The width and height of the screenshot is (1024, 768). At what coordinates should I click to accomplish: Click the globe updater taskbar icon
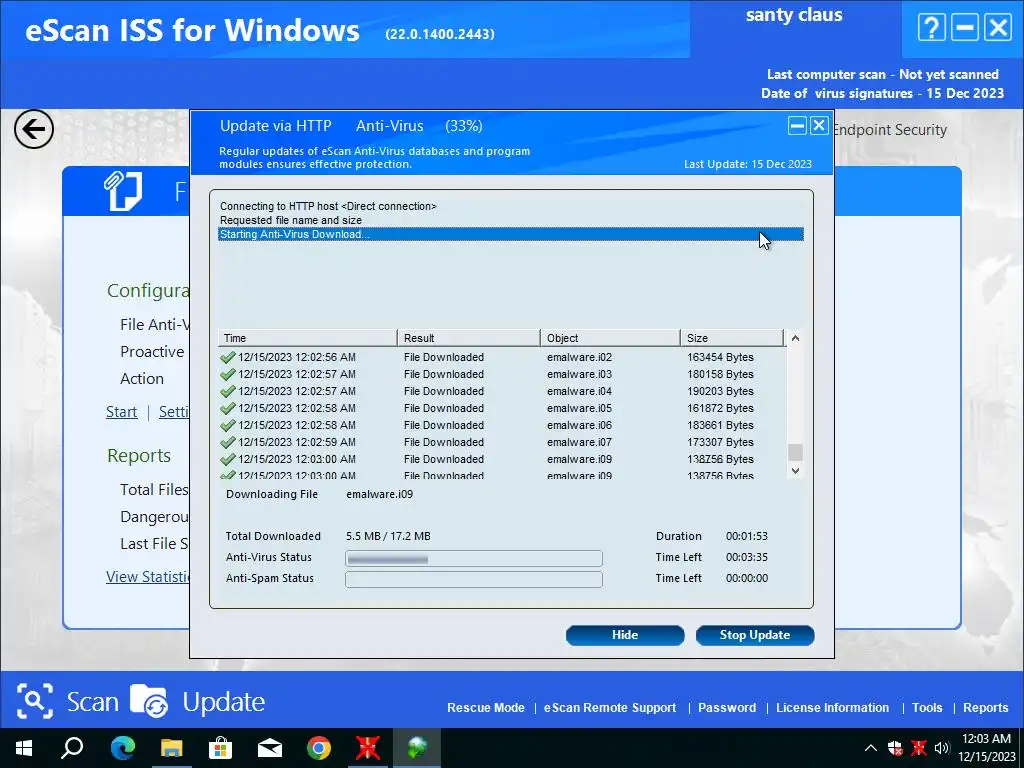[x=417, y=748]
